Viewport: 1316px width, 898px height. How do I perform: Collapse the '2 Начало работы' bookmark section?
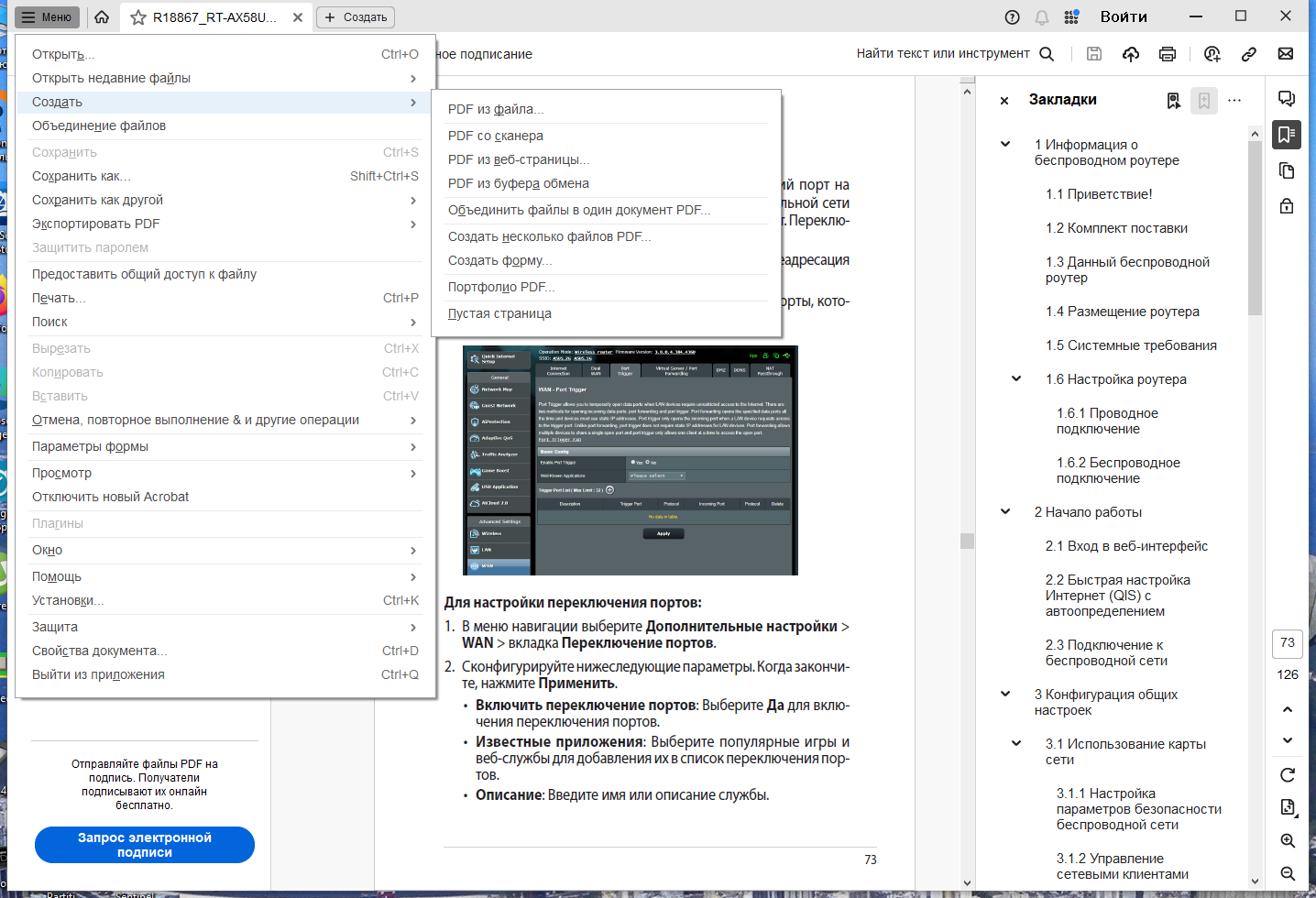(x=1005, y=511)
